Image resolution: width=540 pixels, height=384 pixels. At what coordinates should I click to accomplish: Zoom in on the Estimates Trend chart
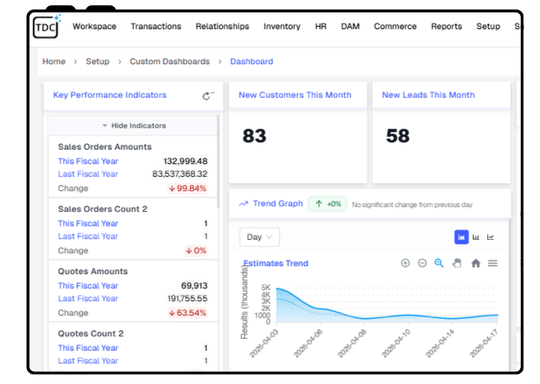[x=405, y=263]
